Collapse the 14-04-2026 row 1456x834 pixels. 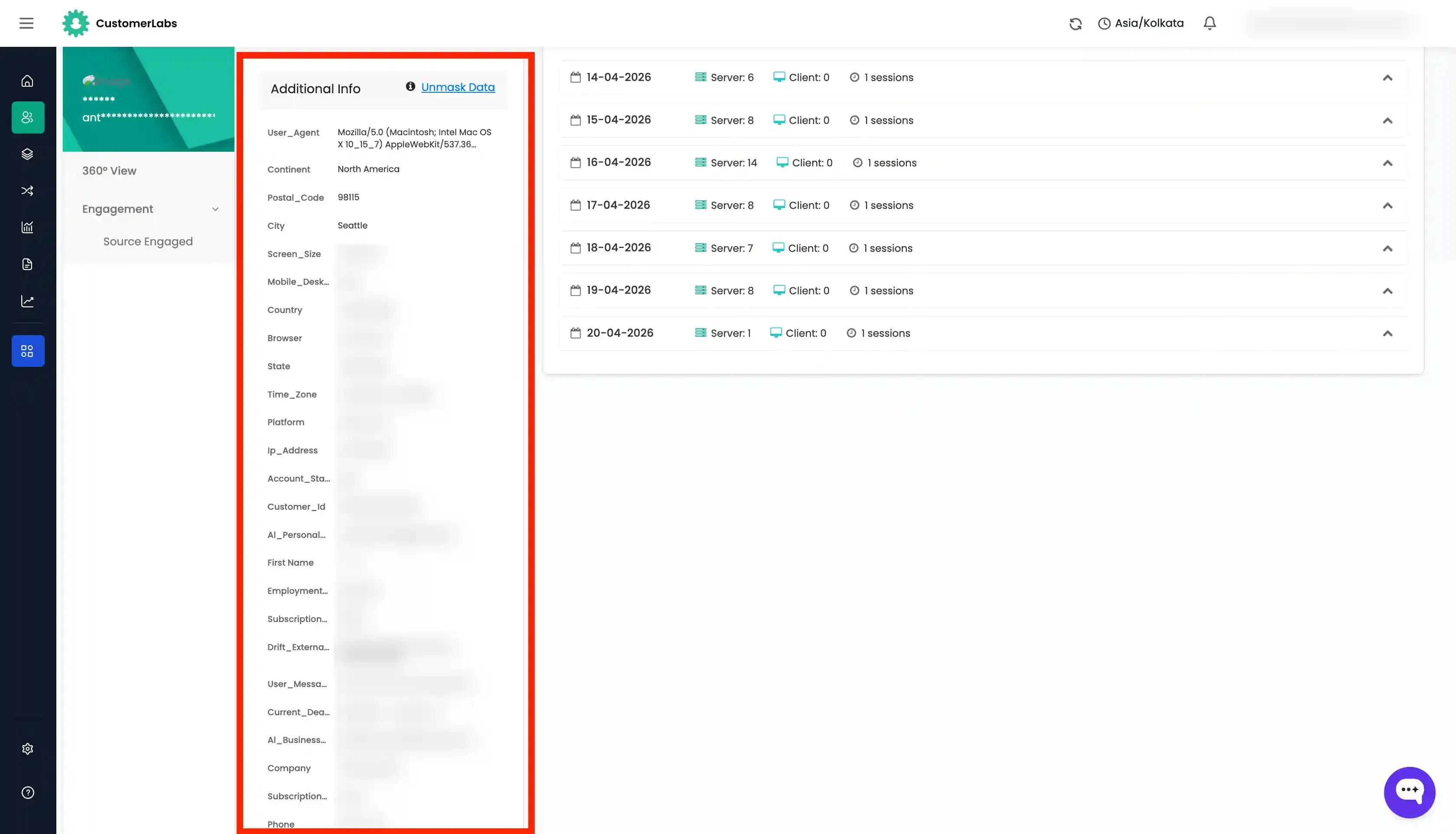(x=1387, y=77)
